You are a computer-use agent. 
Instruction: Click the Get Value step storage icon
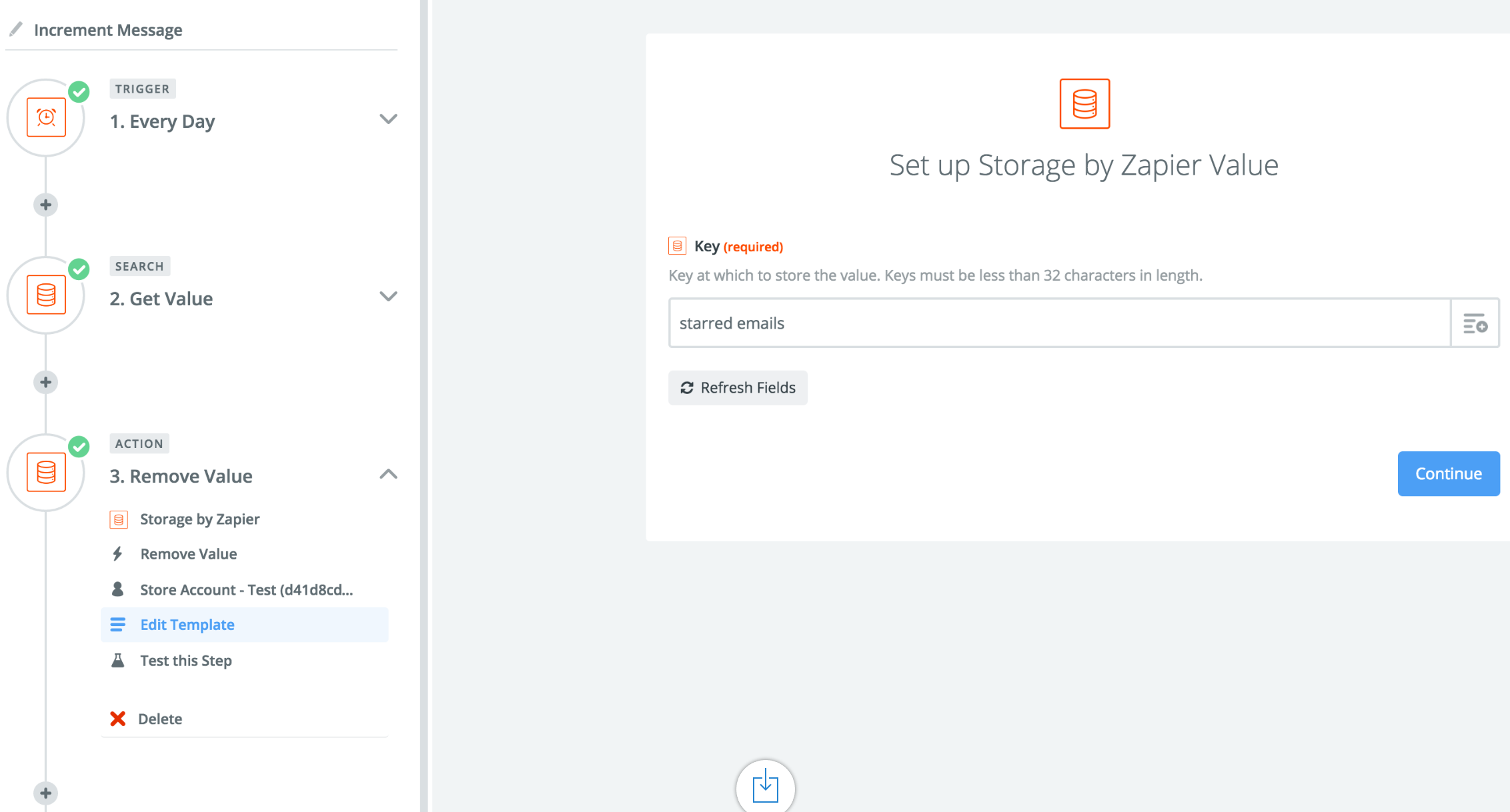coord(46,295)
